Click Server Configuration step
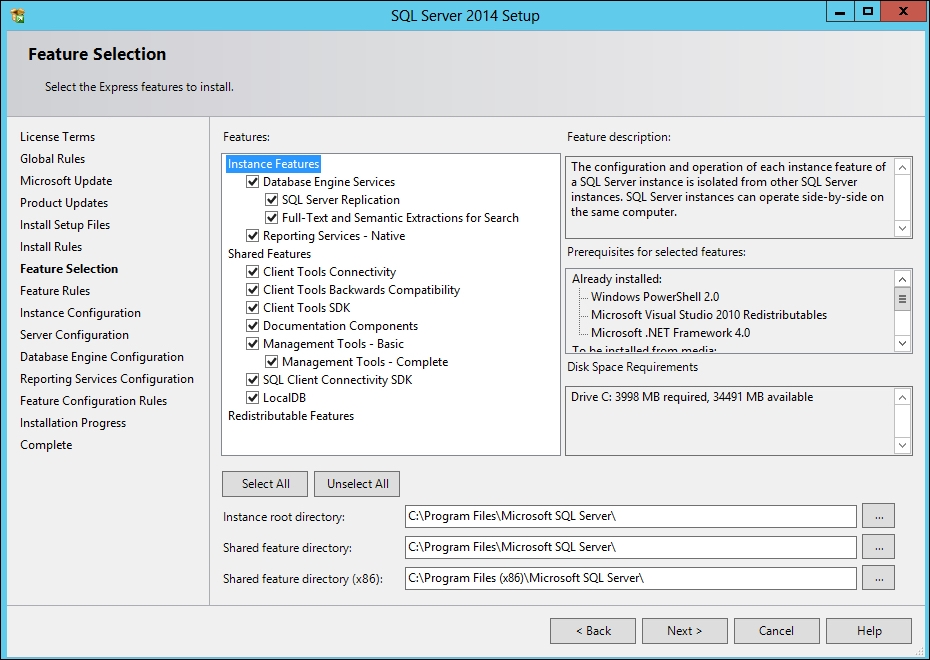Screen dimensions: 930x660 pos(74,334)
